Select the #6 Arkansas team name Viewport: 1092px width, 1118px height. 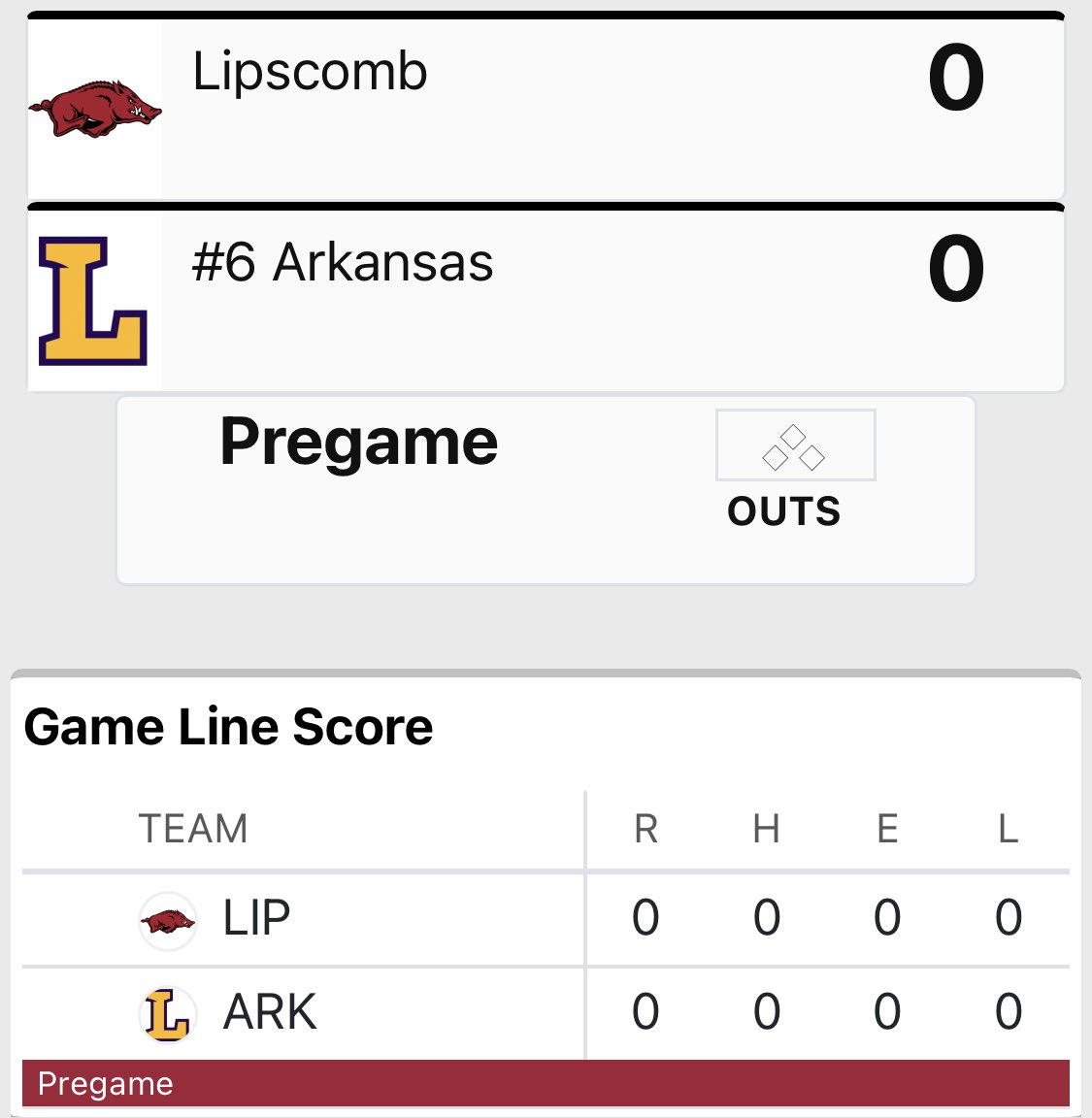click(343, 262)
